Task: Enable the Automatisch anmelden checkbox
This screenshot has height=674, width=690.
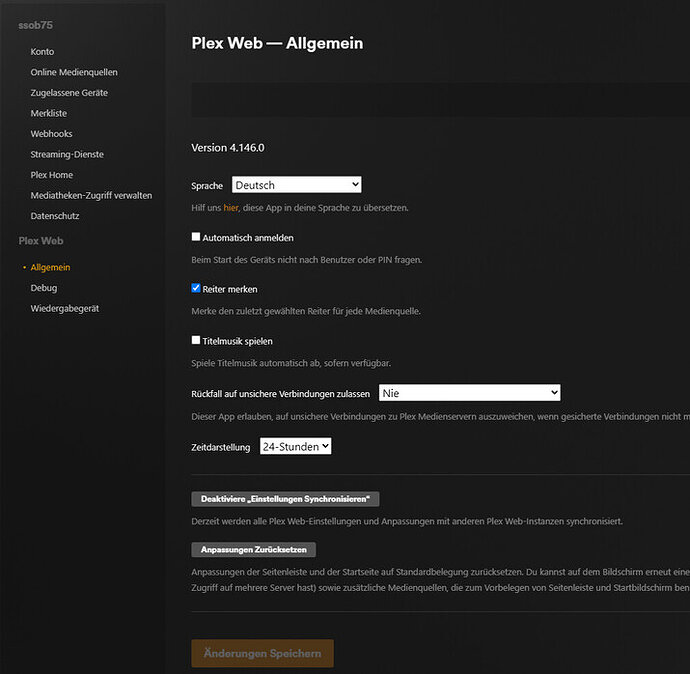Action: tap(196, 237)
